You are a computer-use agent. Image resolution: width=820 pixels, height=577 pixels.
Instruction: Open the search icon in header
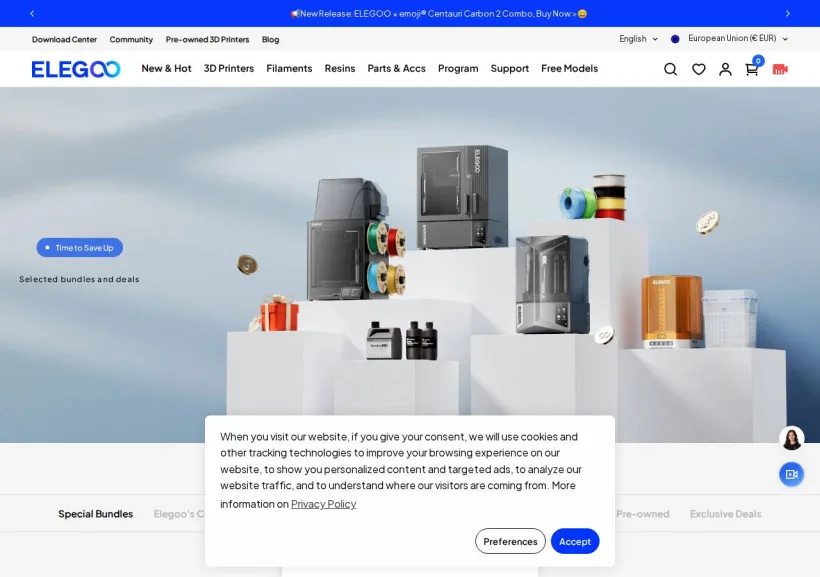670,69
